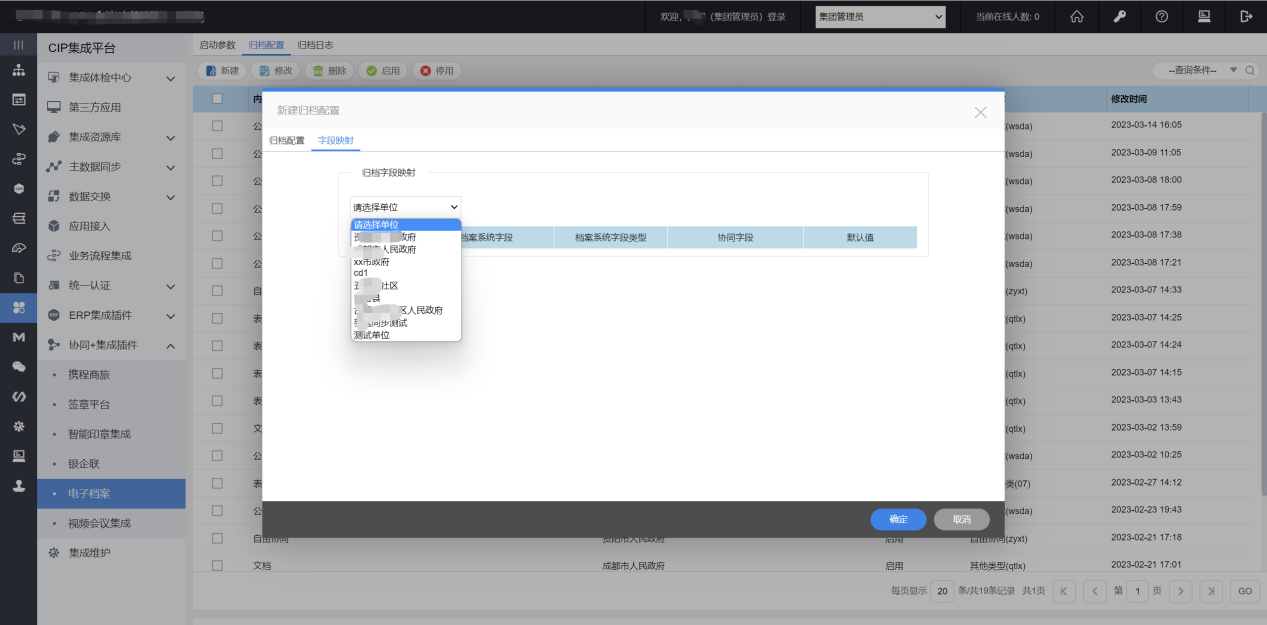Toggle the select-all checkbox in table header
Screen dimensions: 1267x625
[x=217, y=99]
